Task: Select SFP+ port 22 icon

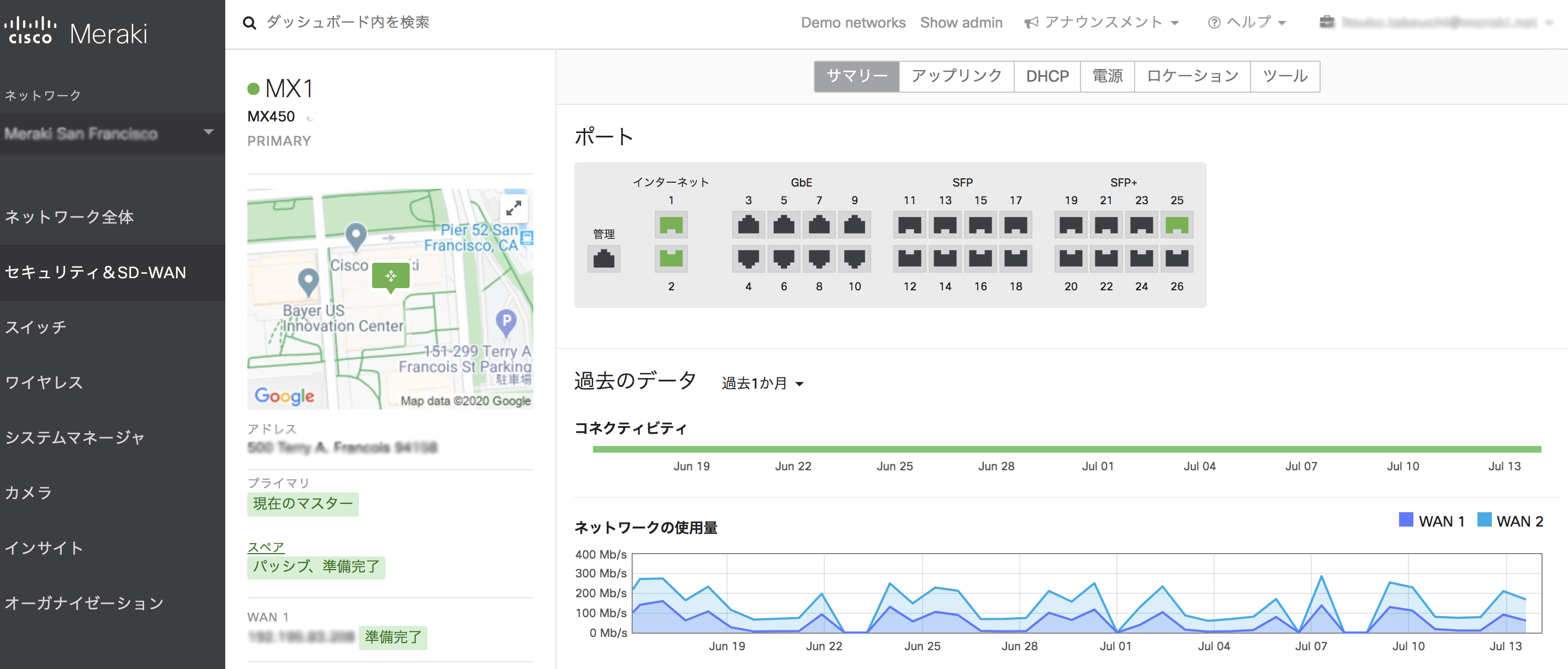Action: pos(1106,258)
